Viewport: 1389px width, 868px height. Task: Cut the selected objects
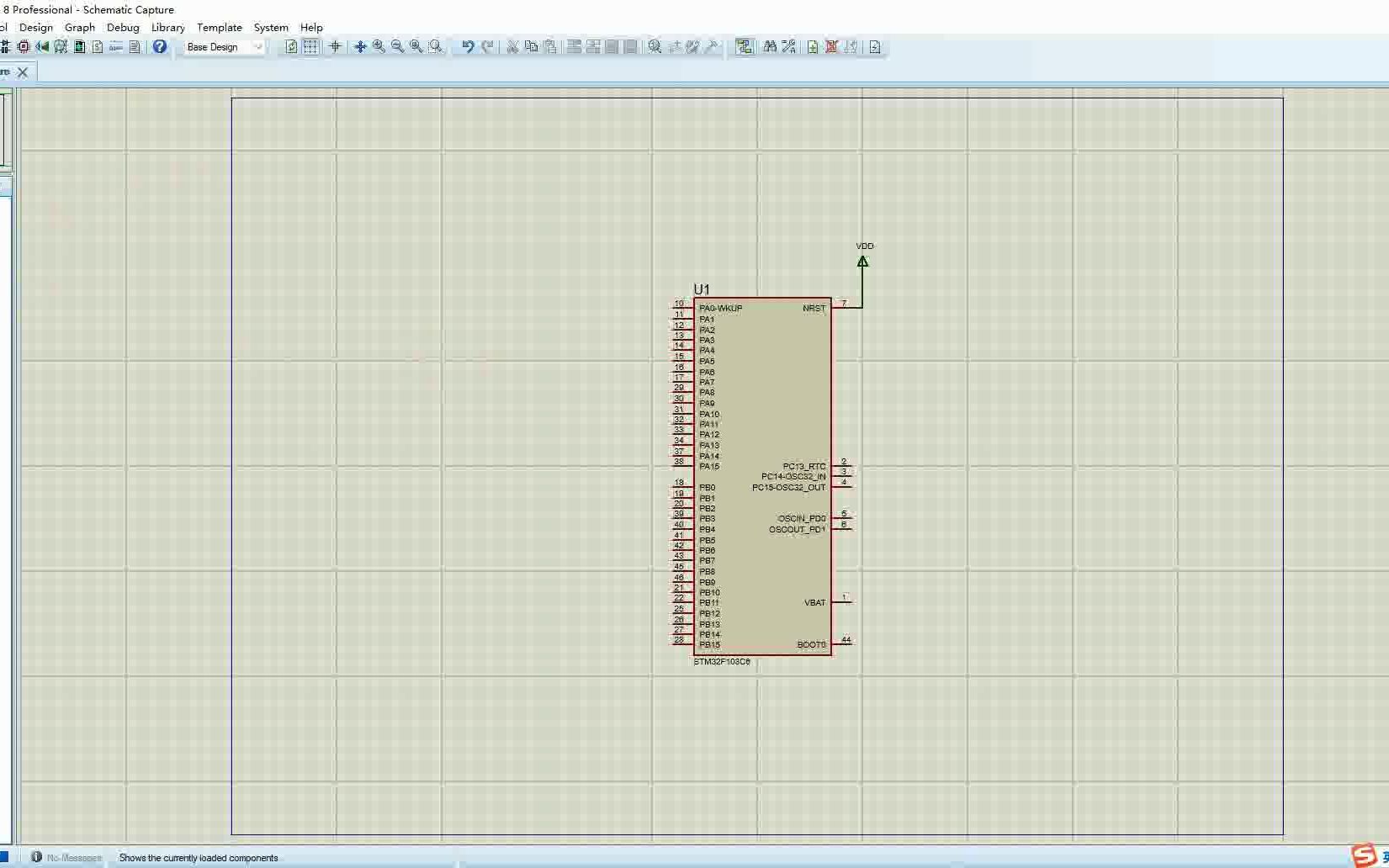pyautogui.click(x=512, y=47)
